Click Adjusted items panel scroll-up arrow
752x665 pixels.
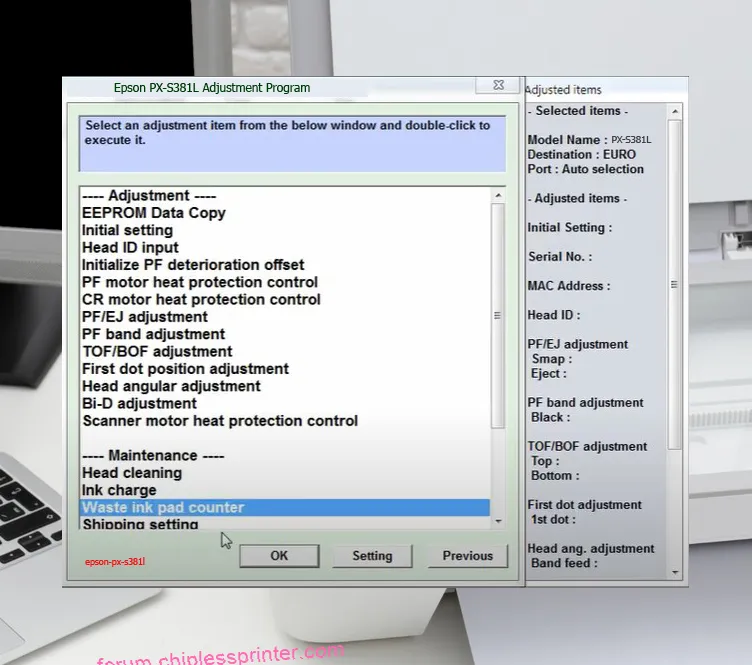[675, 111]
